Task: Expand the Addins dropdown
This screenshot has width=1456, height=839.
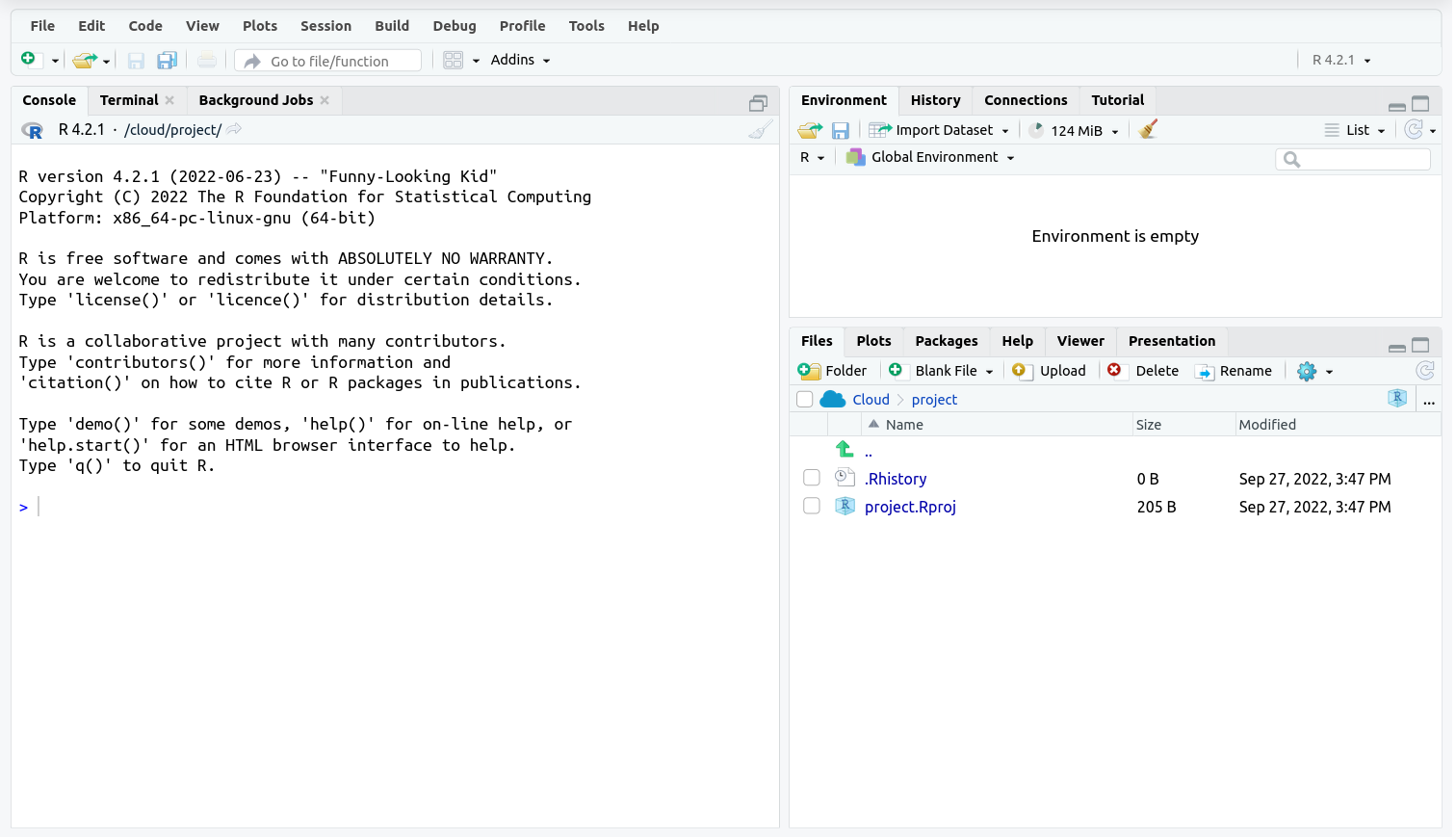Action: click(x=520, y=60)
